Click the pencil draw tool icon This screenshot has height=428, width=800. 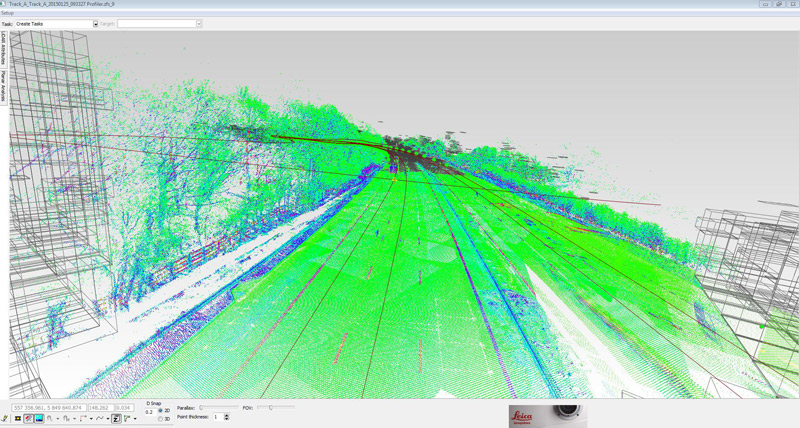tap(5, 419)
